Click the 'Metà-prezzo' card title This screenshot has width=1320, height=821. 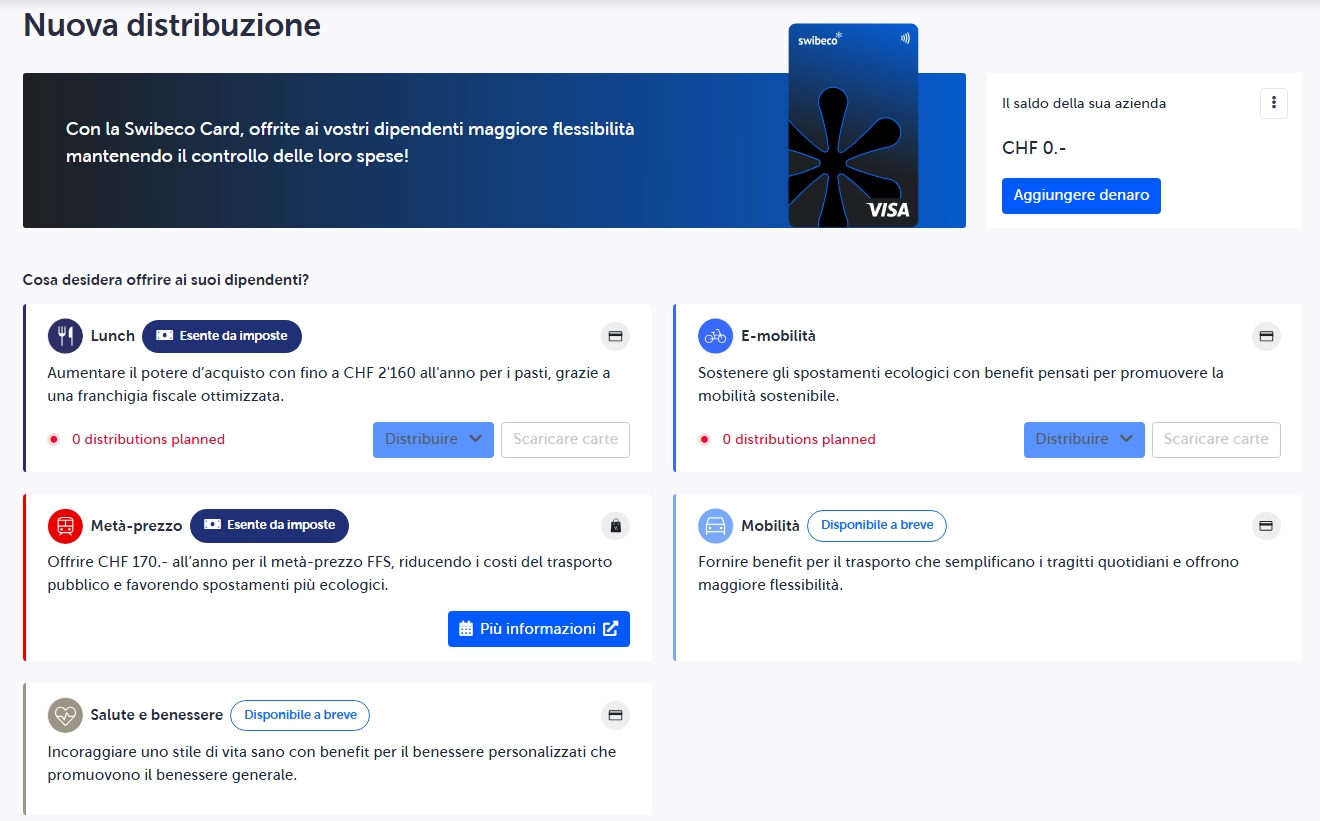point(136,525)
